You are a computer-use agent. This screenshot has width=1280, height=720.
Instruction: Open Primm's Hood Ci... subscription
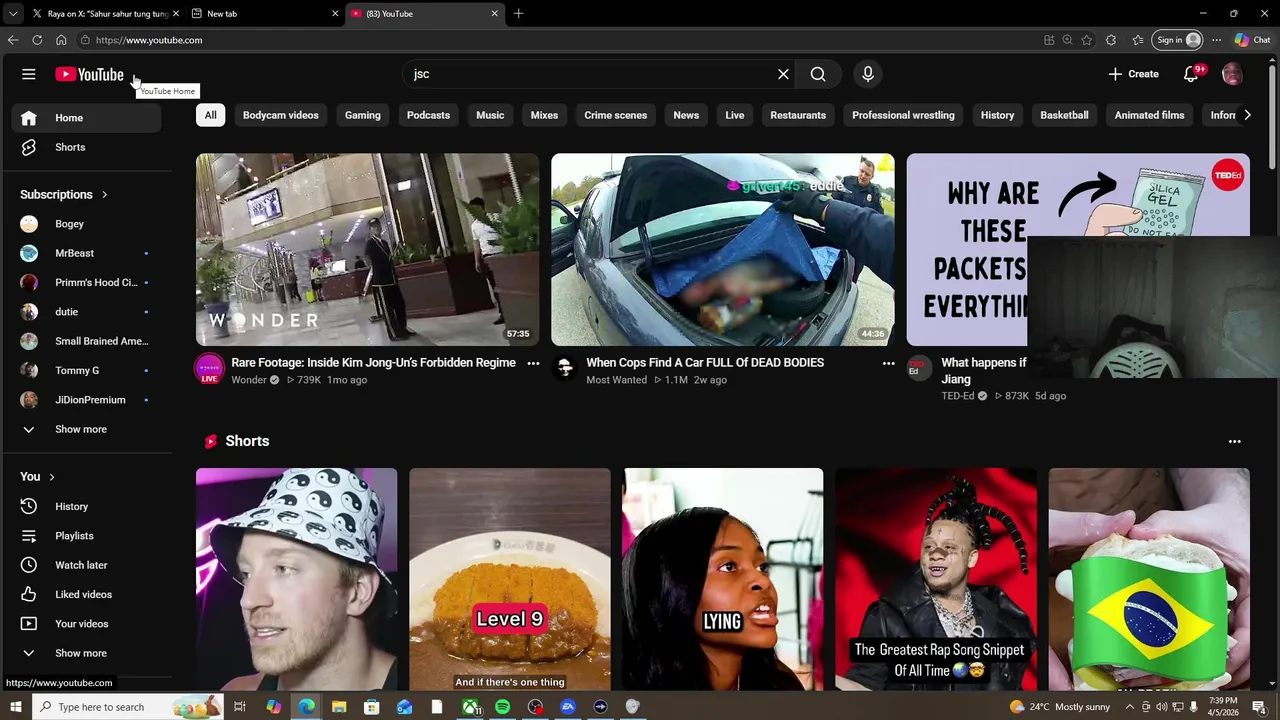coord(87,282)
